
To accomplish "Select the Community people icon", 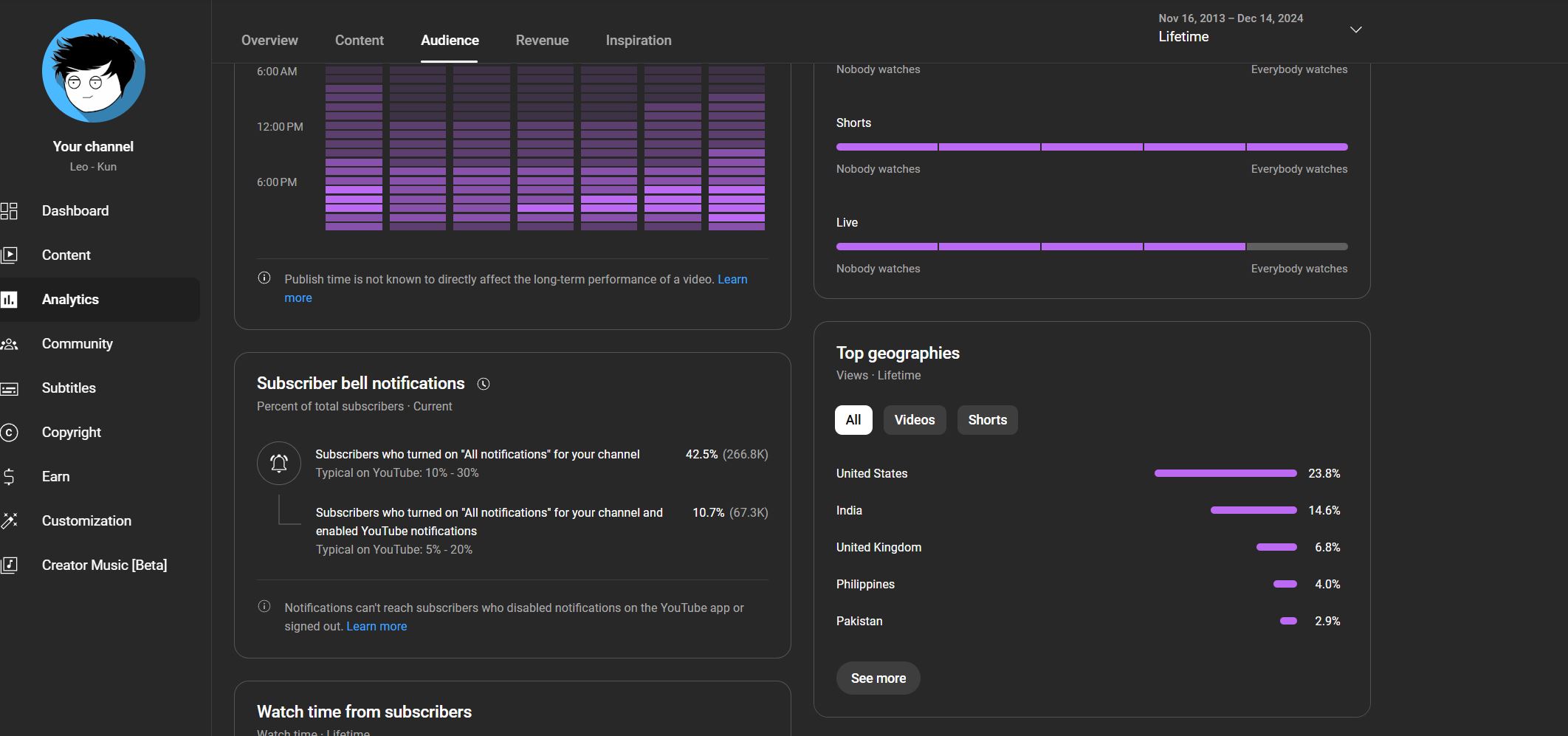I will pyautogui.click(x=10, y=344).
